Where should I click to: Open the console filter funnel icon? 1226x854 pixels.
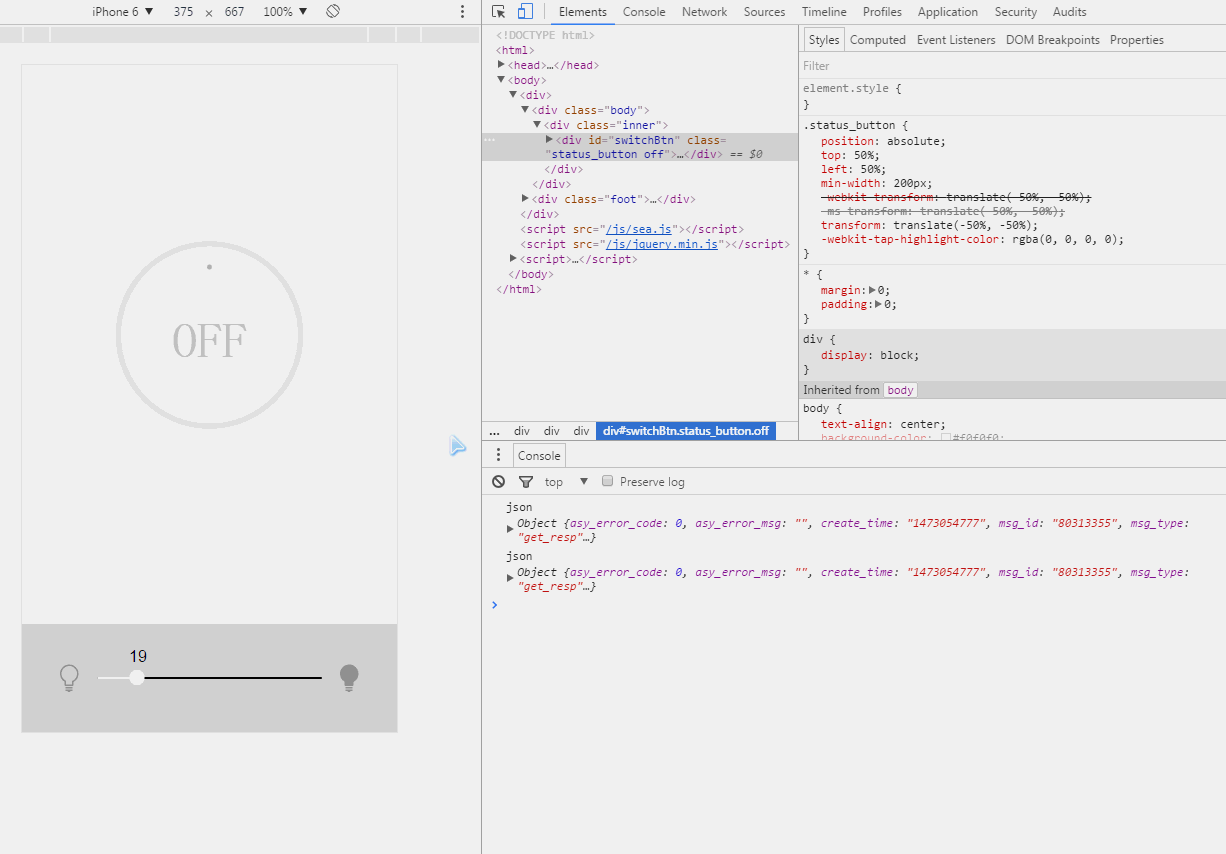pos(526,482)
